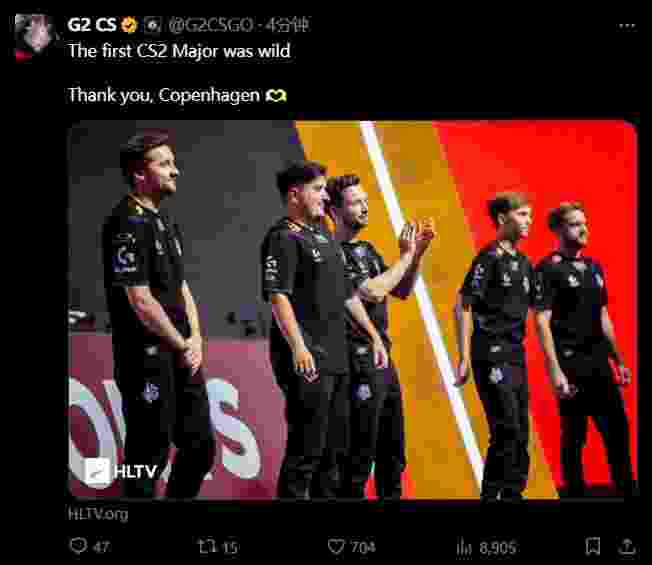Open the three-dot more options menu
Viewport: 652px width, 565px height.
(x=627, y=26)
